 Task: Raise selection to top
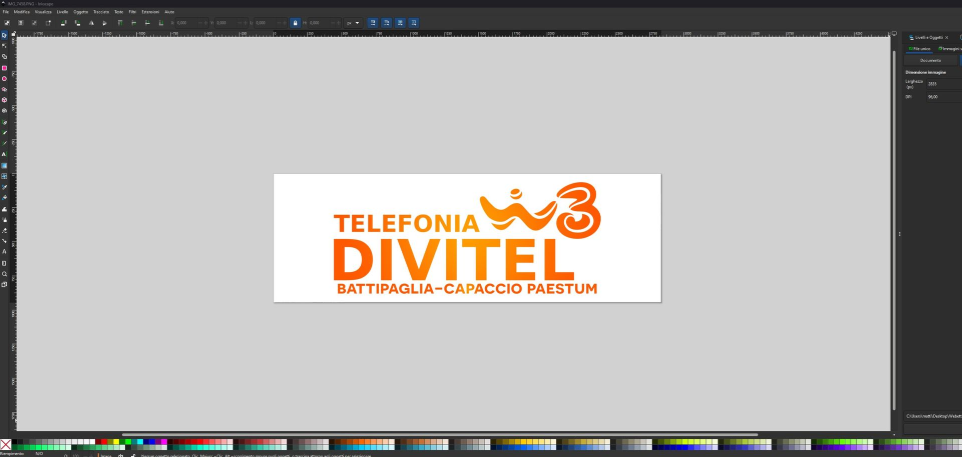point(120,23)
